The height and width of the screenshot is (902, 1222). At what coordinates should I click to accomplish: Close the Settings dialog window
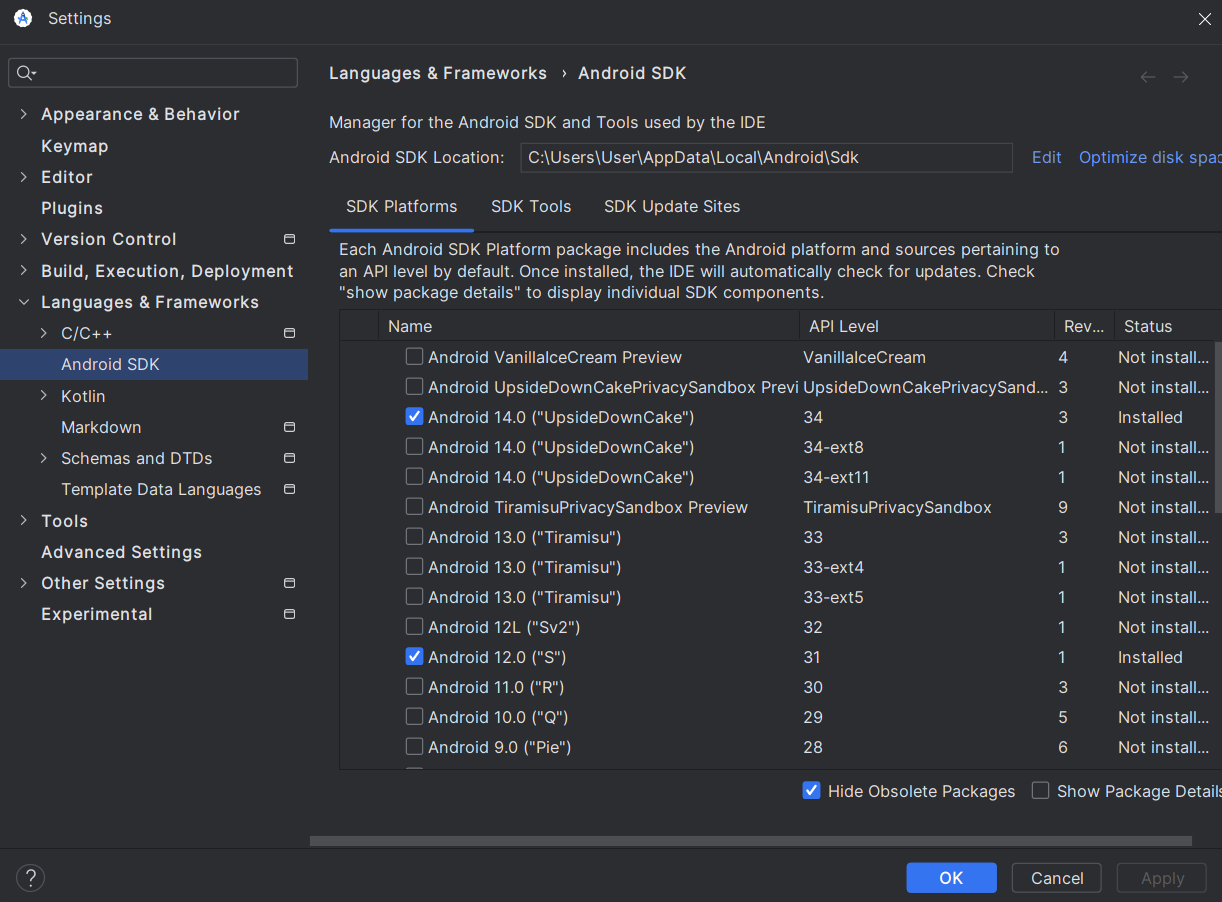click(1204, 19)
